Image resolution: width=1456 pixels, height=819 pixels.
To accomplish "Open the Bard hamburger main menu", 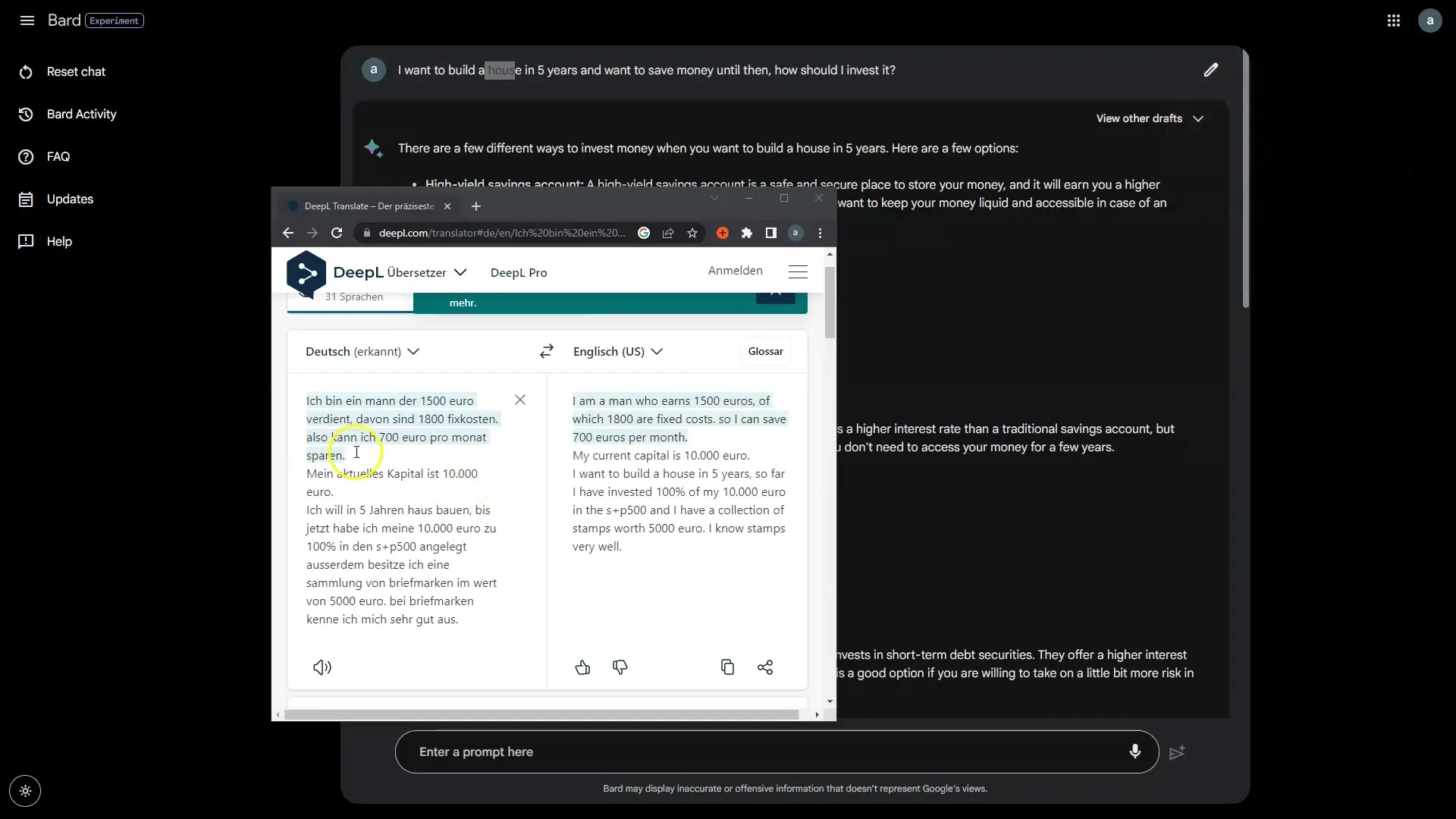I will [27, 20].
